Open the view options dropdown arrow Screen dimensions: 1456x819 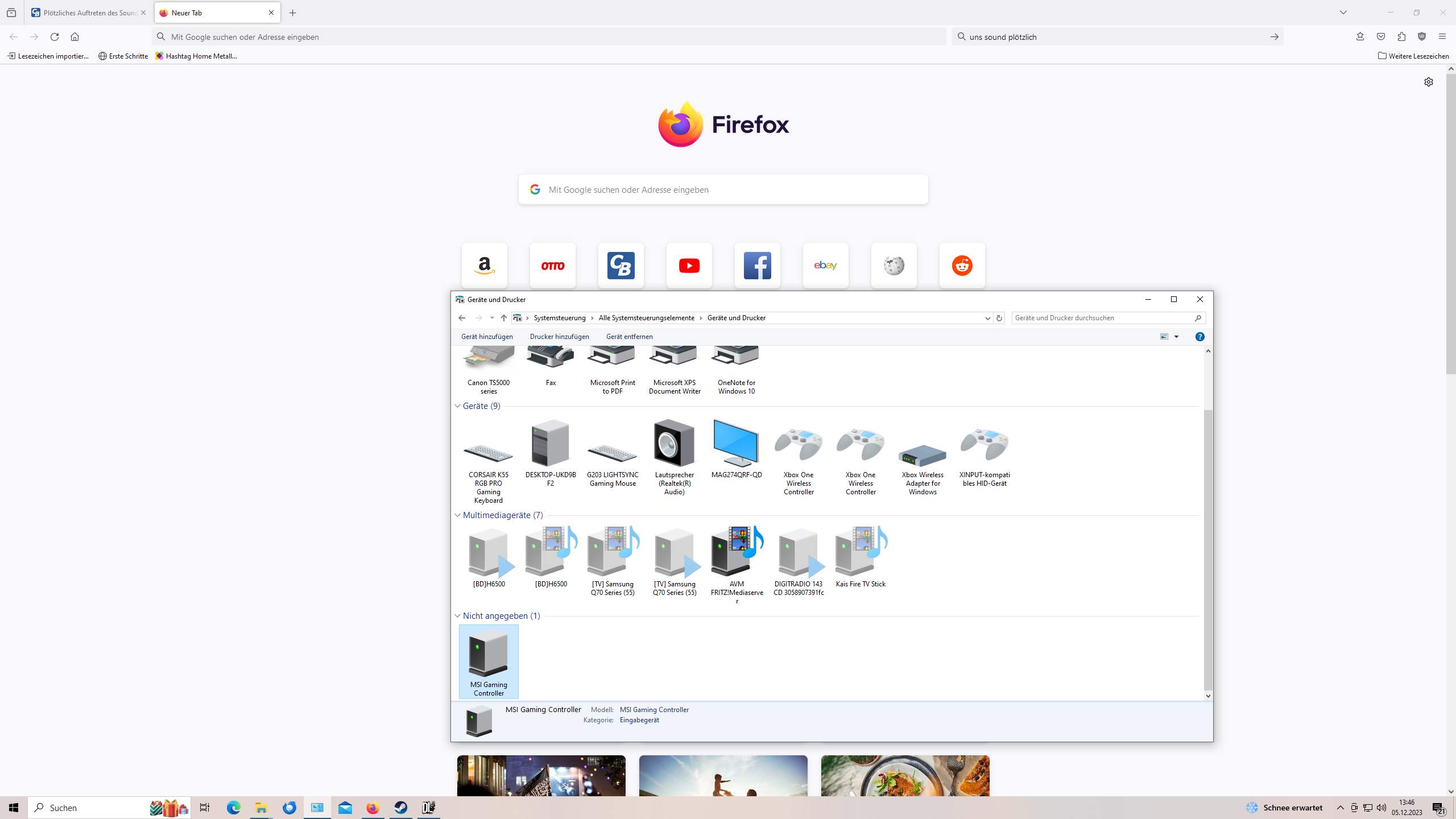click(1176, 337)
